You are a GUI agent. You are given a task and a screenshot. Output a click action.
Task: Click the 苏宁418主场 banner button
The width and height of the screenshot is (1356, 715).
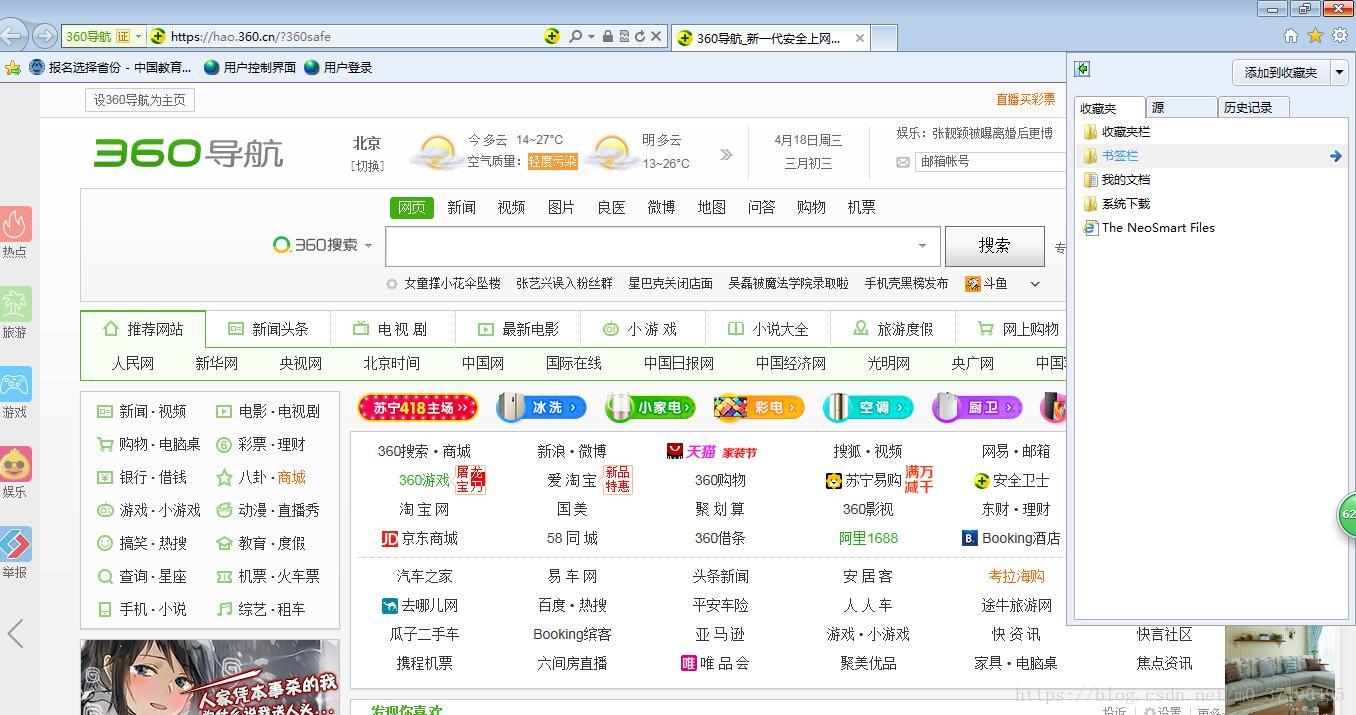[418, 408]
